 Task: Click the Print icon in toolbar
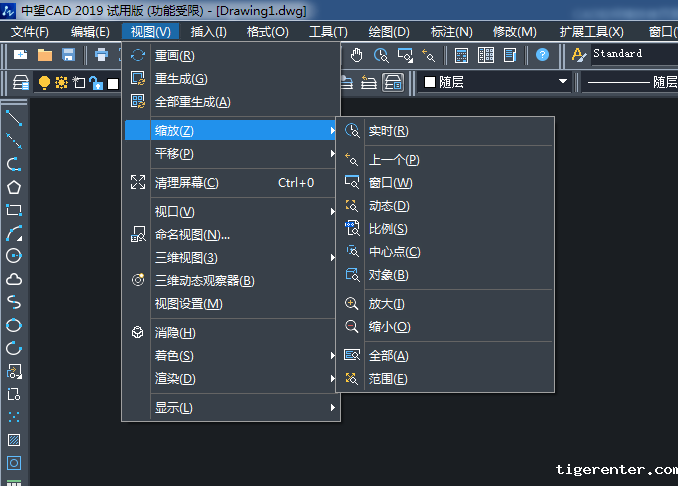tap(101, 54)
